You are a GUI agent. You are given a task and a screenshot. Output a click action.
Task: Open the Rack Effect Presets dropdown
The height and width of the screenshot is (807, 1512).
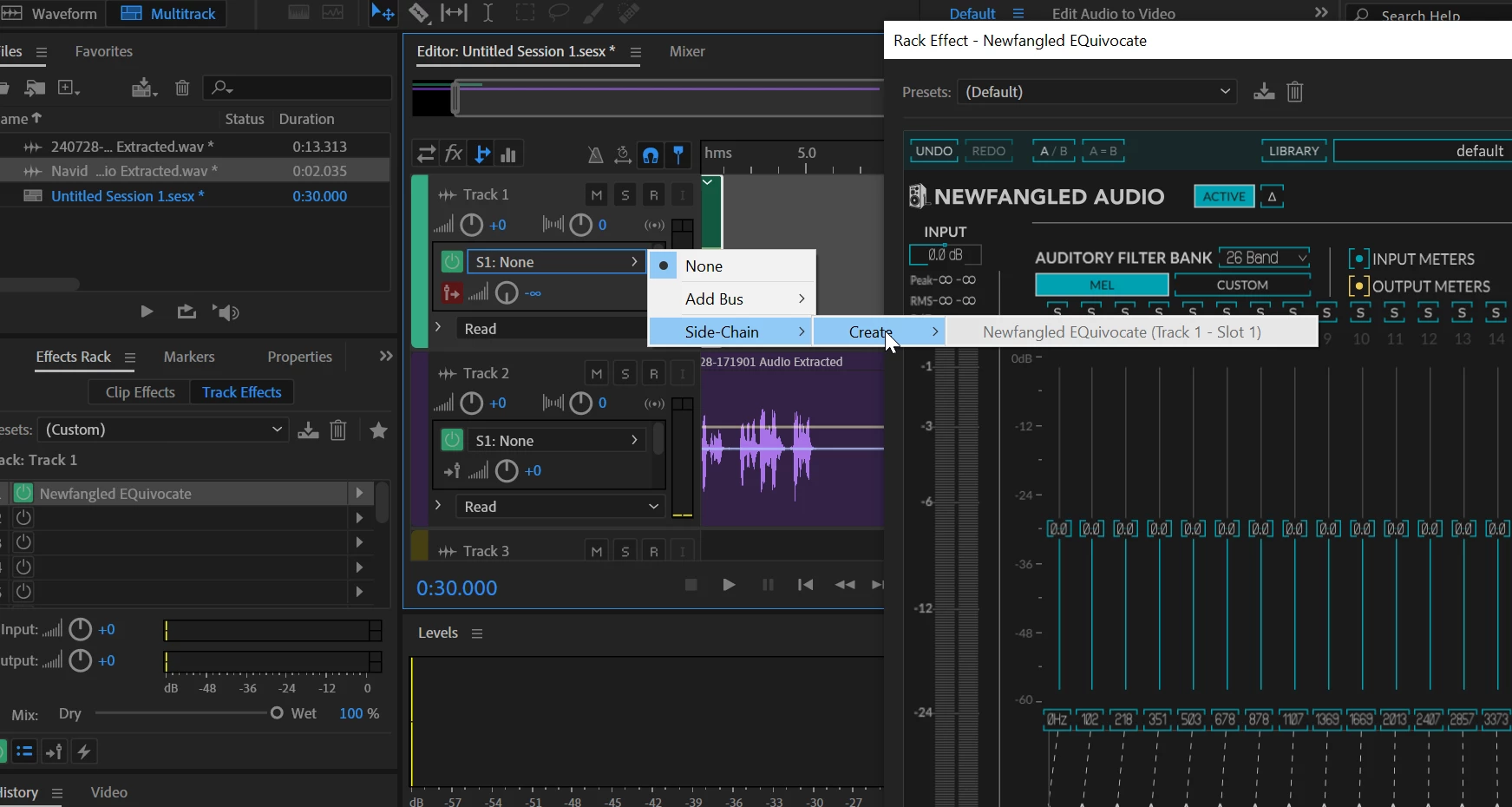click(x=1096, y=92)
